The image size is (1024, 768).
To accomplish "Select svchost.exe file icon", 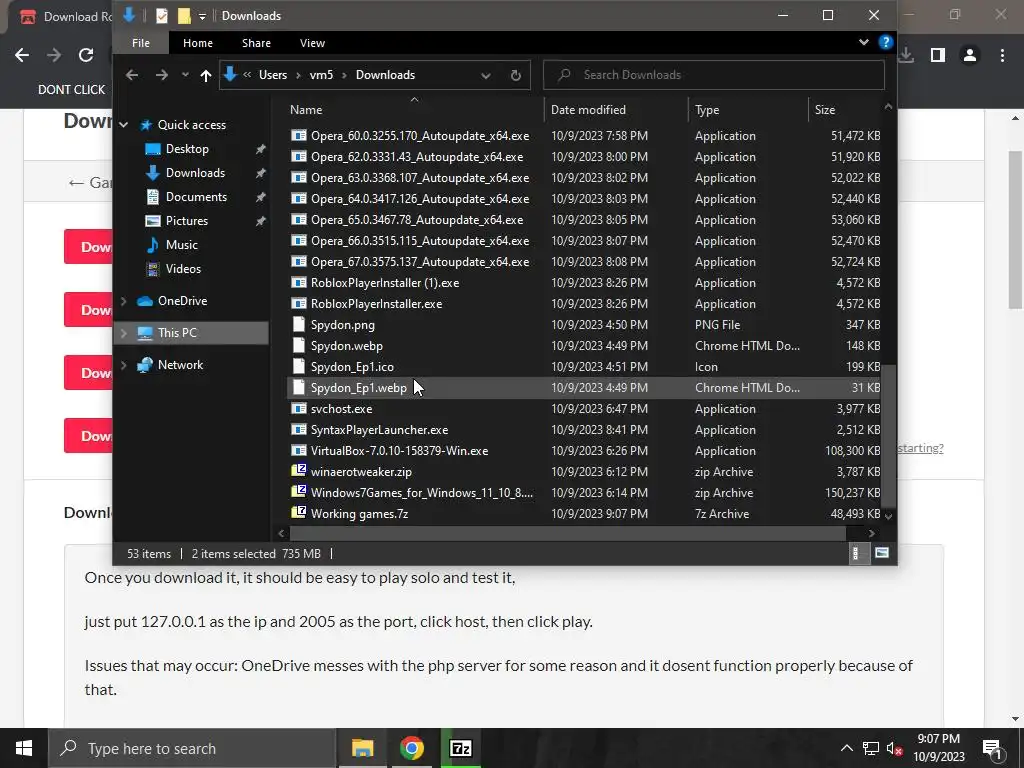I will (298, 409).
